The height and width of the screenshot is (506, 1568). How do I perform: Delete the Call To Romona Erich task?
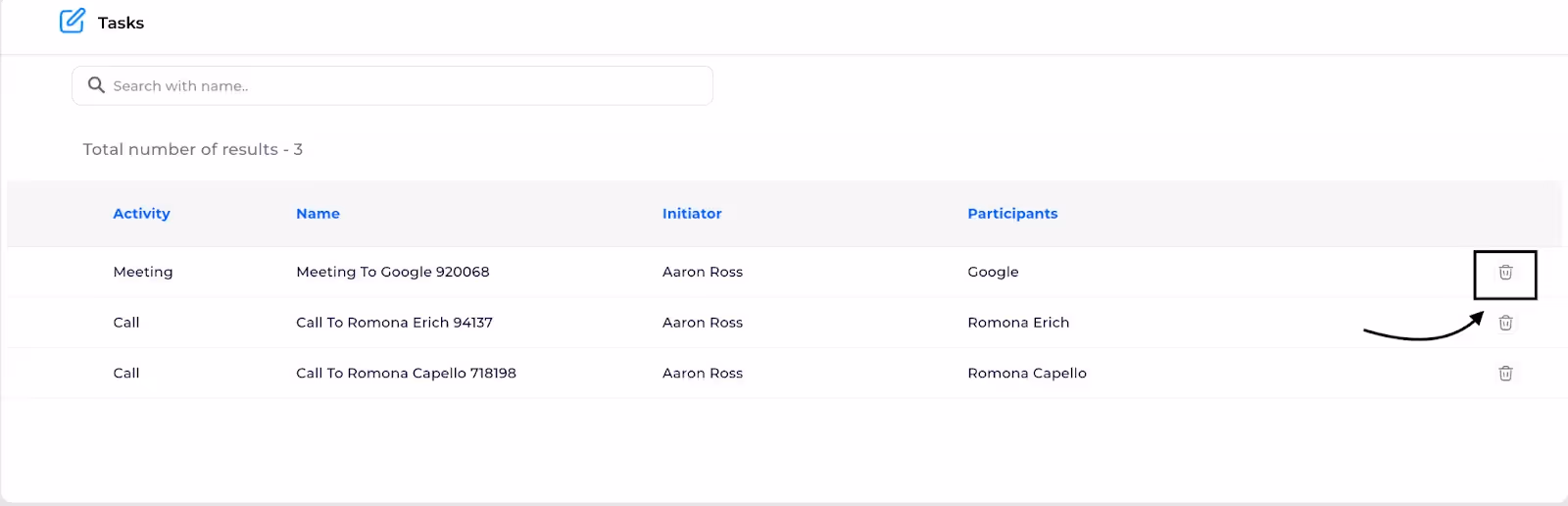1505,323
